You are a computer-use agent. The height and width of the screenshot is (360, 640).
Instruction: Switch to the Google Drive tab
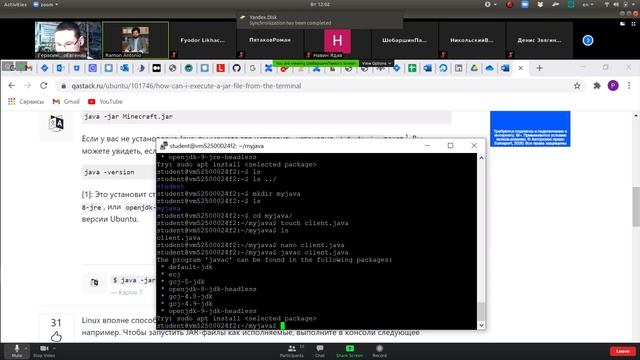click(474, 68)
